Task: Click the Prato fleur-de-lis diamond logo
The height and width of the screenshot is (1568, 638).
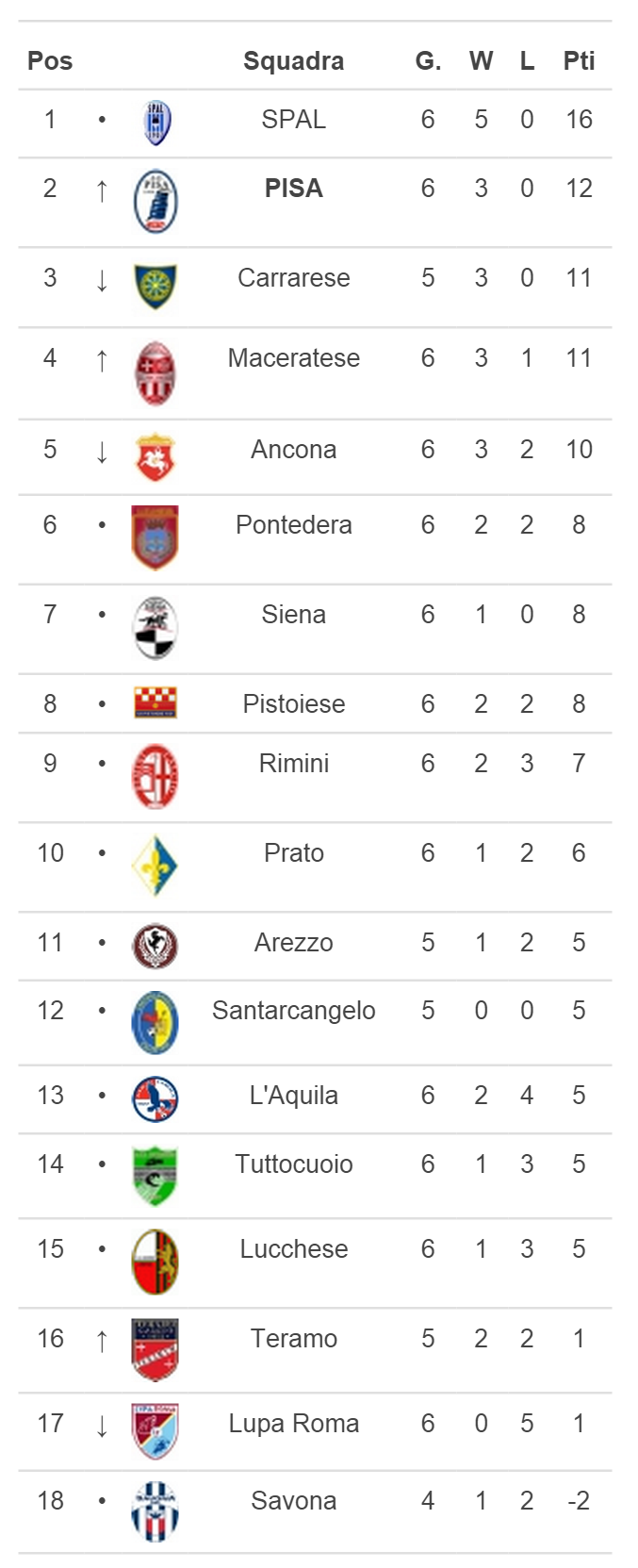Action: [155, 867]
